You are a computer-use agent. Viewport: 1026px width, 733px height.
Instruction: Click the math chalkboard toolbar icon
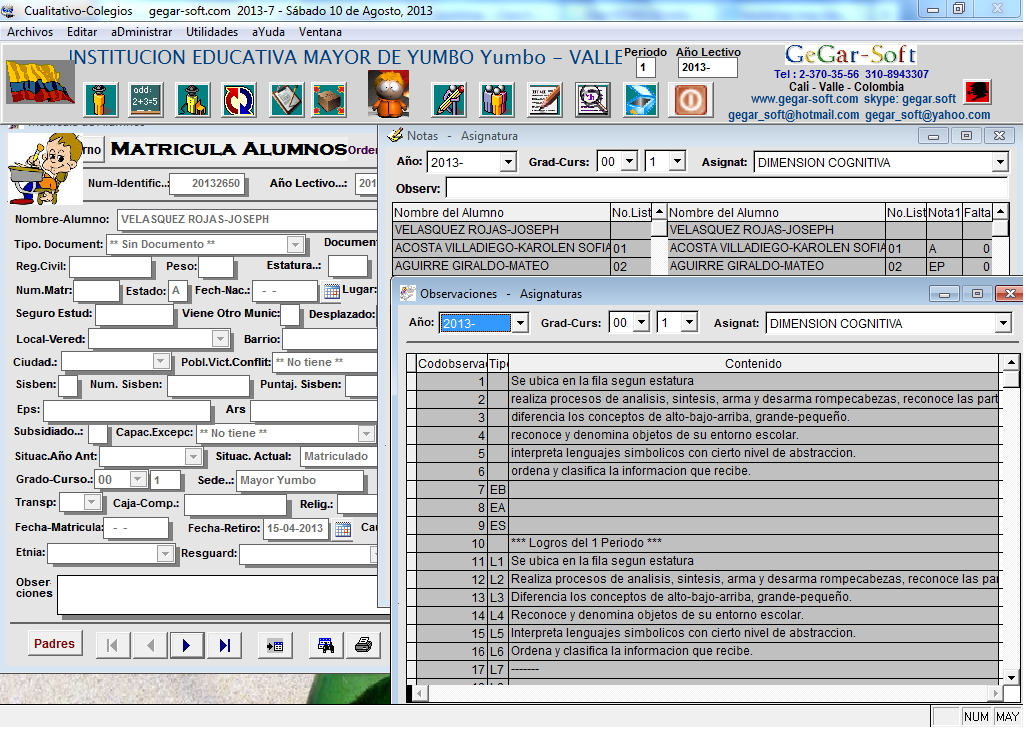coord(144,100)
